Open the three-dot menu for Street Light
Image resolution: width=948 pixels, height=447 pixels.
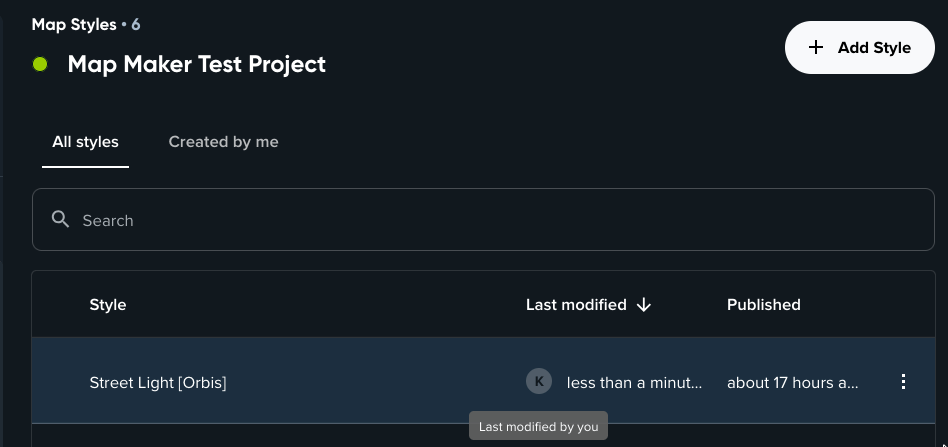[x=903, y=382]
